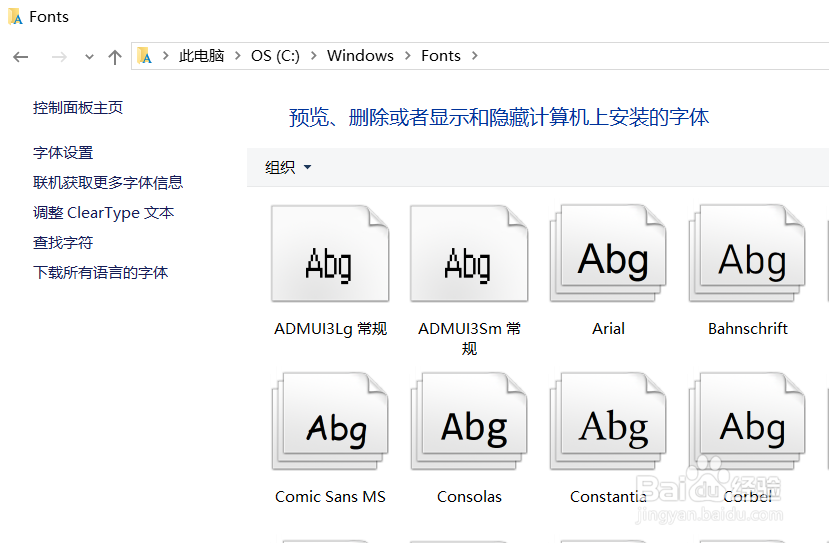Click the ADMUI3Sm 常规 label
Image resolution: width=829 pixels, height=543 pixels.
469,338
